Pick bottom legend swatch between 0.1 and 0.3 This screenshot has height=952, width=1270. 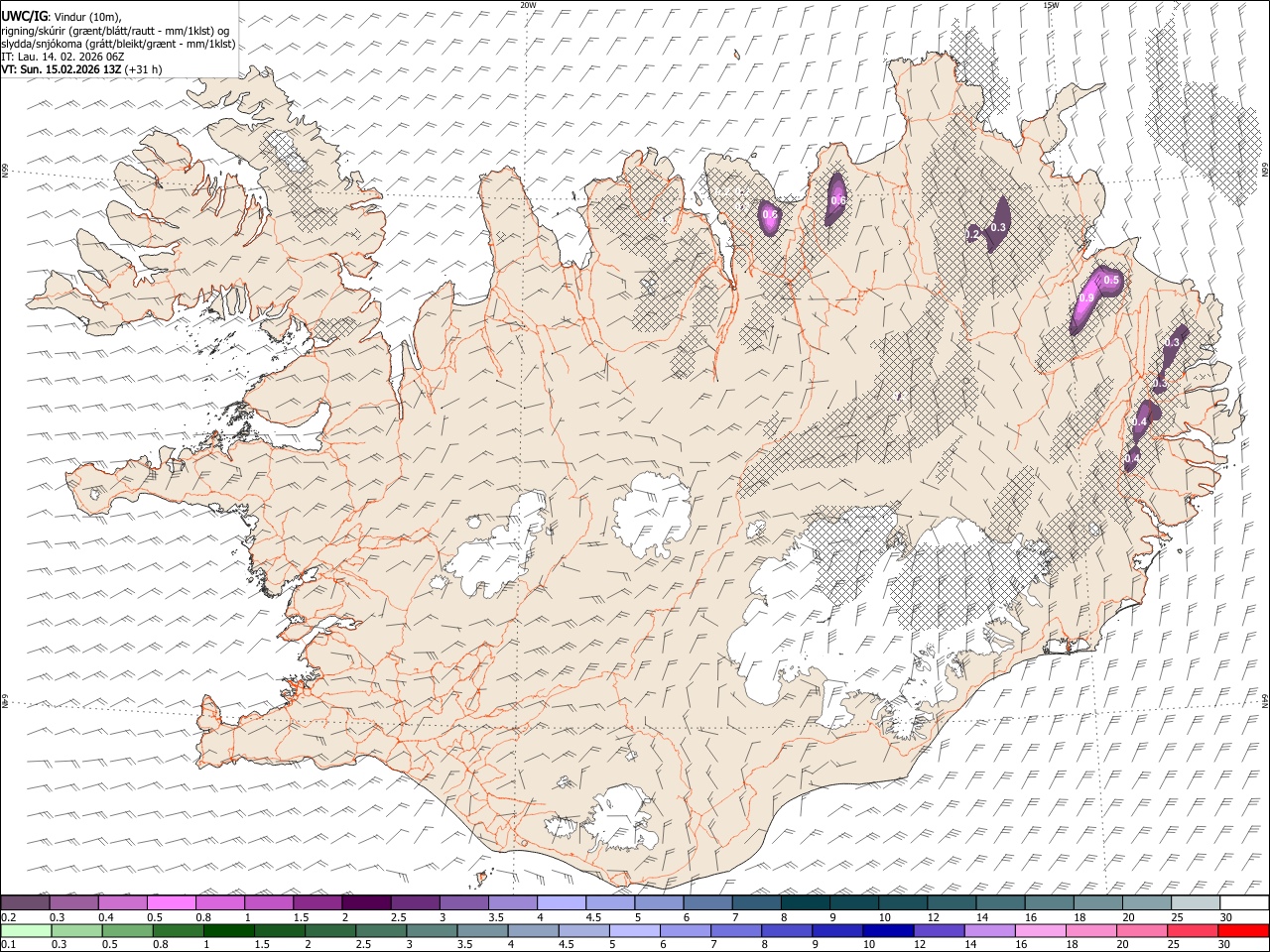point(26,930)
